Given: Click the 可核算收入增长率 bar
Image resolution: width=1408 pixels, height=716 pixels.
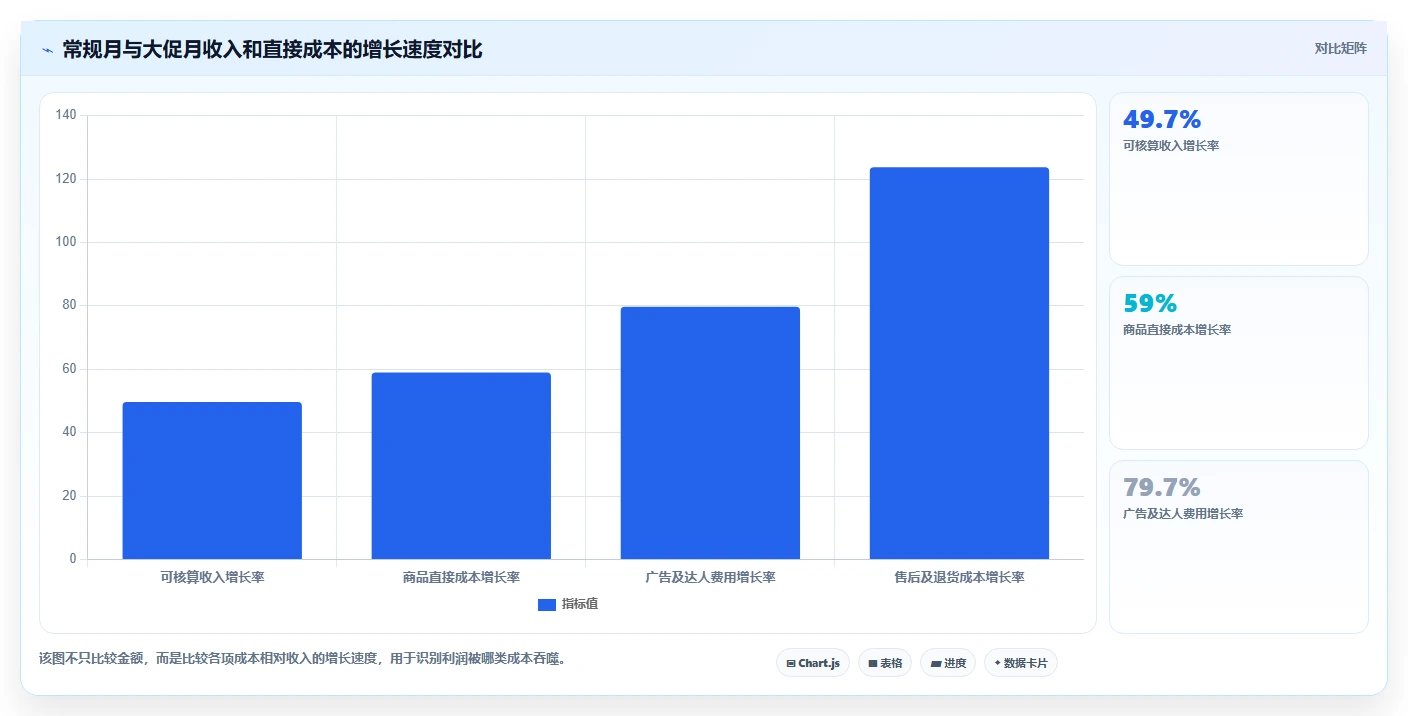Looking at the screenshot, I should click(x=212, y=481).
